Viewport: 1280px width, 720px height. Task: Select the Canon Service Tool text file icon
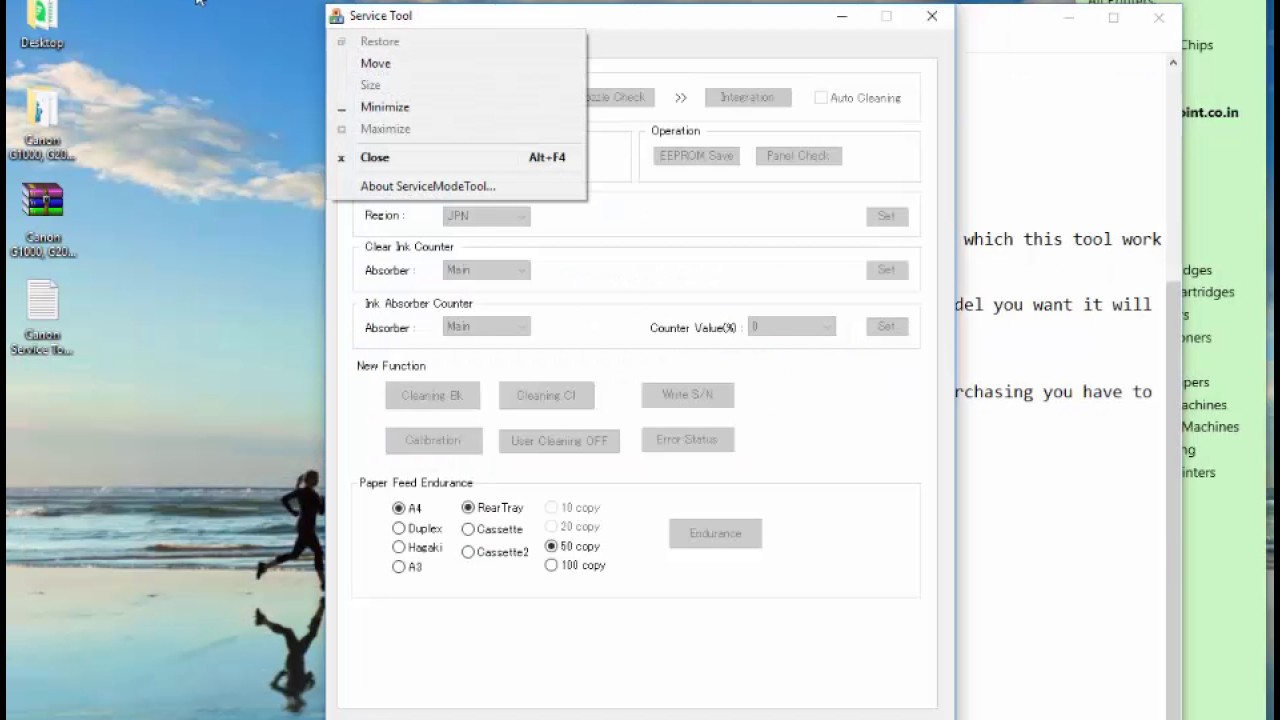[x=42, y=318]
